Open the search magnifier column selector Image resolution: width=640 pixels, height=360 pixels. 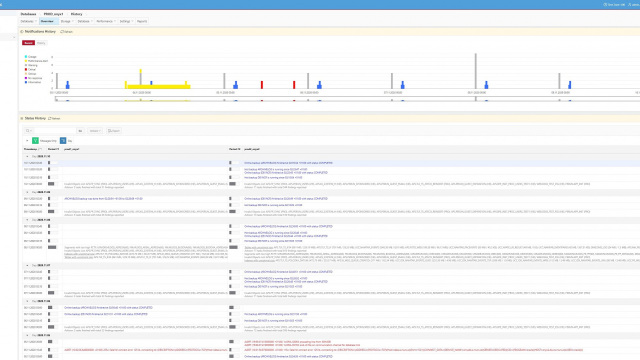[29, 131]
